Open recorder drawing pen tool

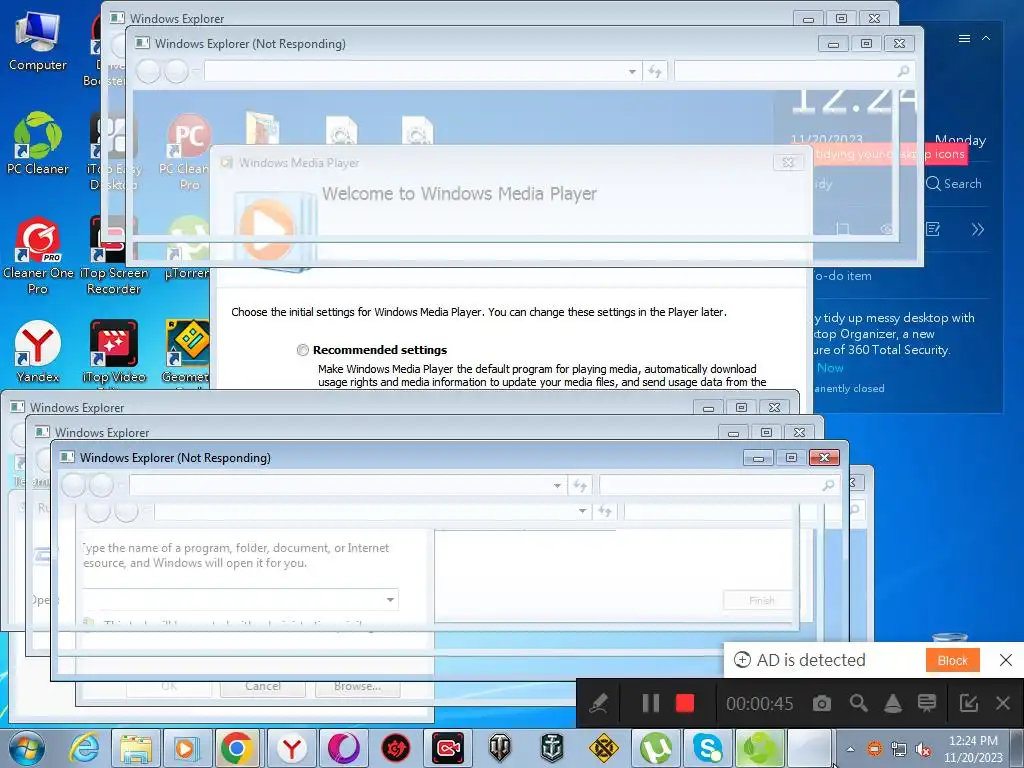pyautogui.click(x=599, y=703)
